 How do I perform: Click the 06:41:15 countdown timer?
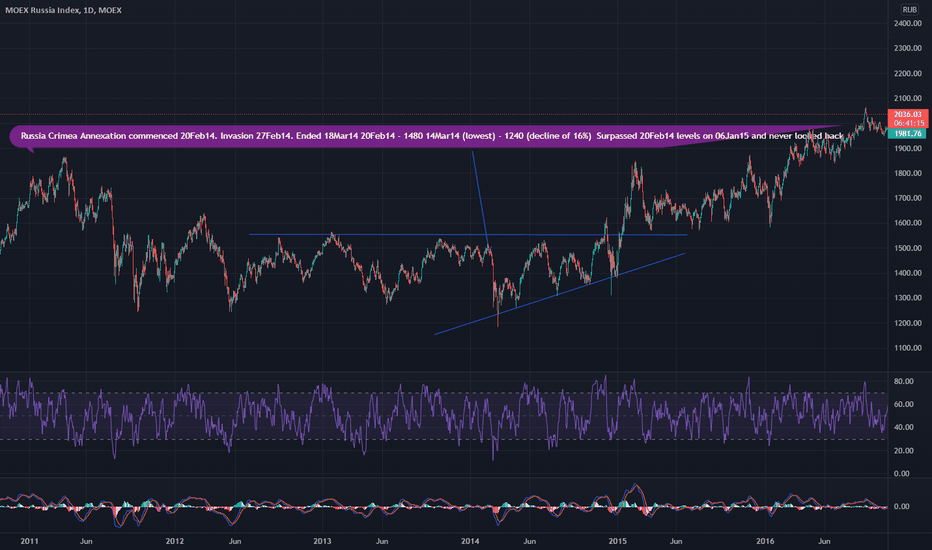pyautogui.click(x=908, y=123)
